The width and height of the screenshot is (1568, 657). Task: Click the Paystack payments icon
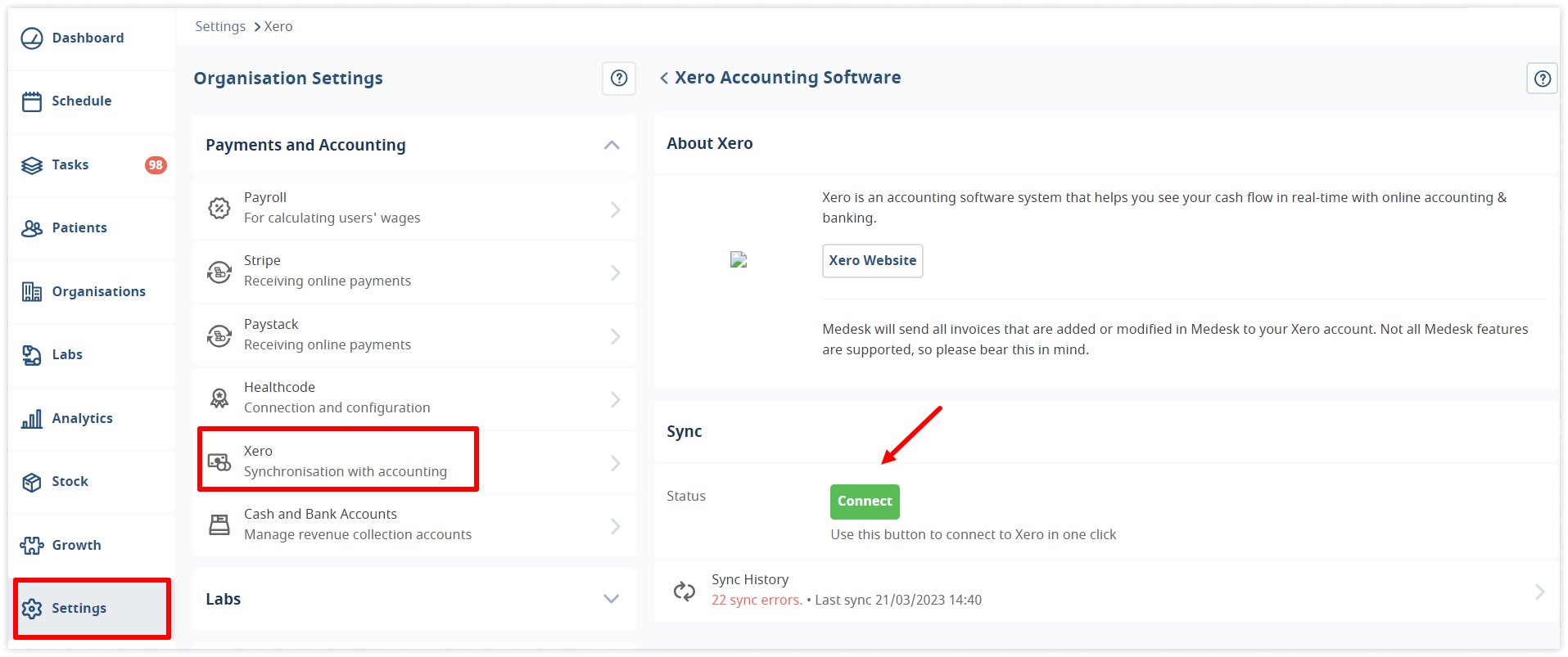(219, 335)
